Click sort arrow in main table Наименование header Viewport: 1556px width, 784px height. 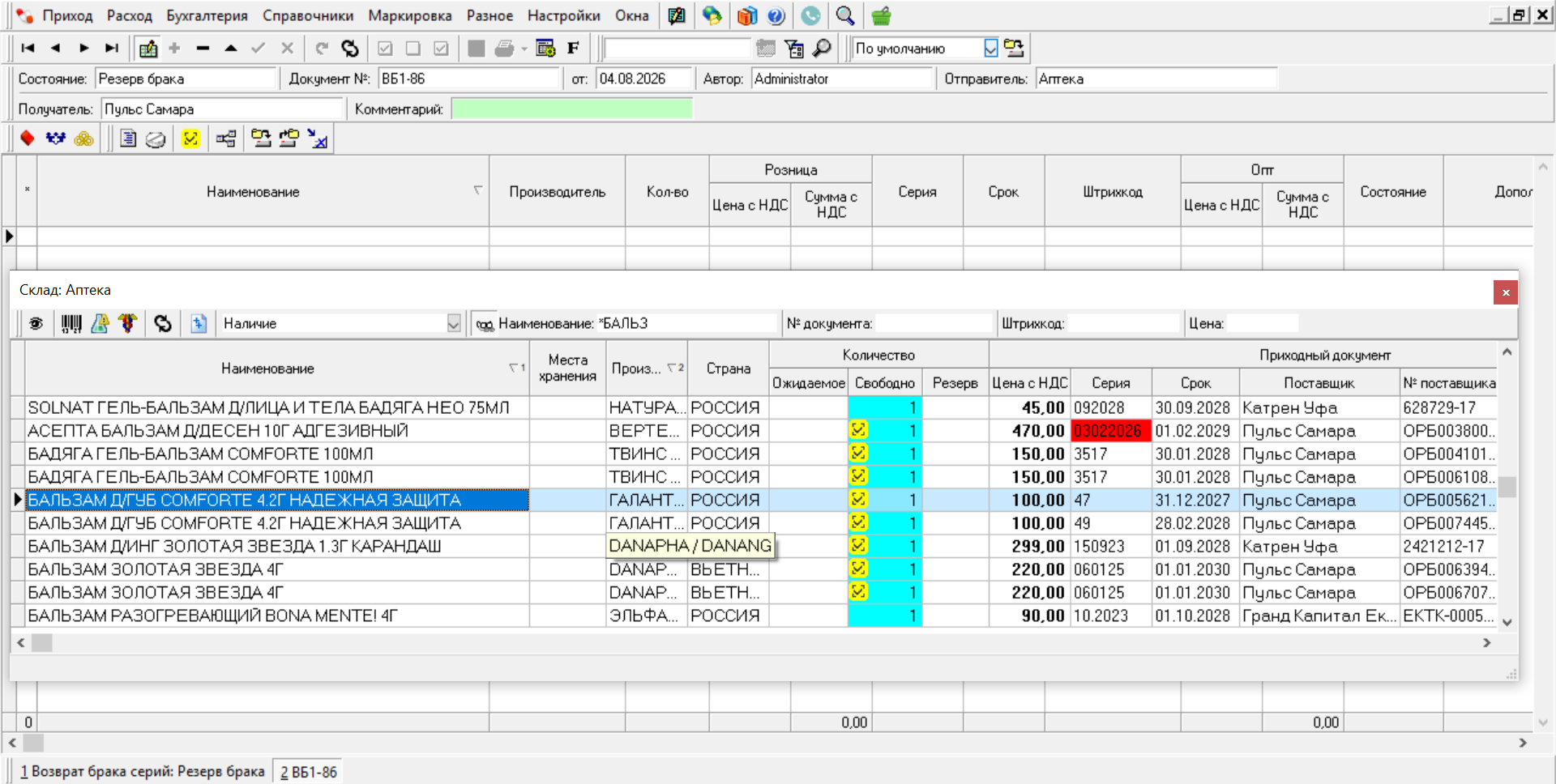point(477,190)
